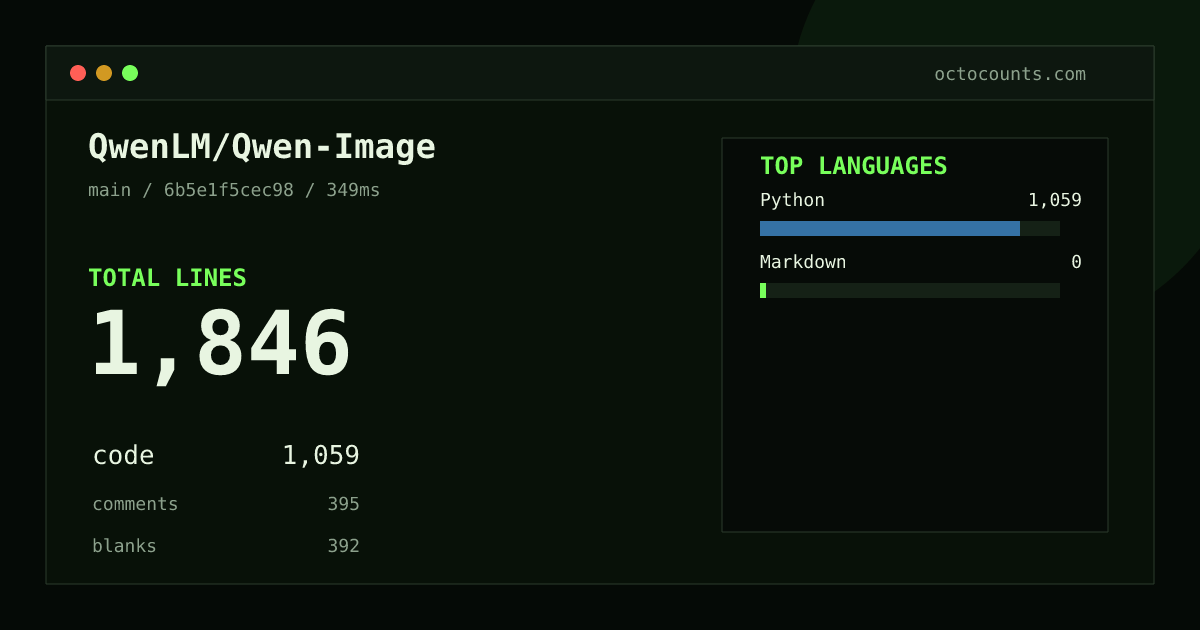The height and width of the screenshot is (630, 1200).
Task: Select the Python count 1,059
Action: (x=1055, y=200)
